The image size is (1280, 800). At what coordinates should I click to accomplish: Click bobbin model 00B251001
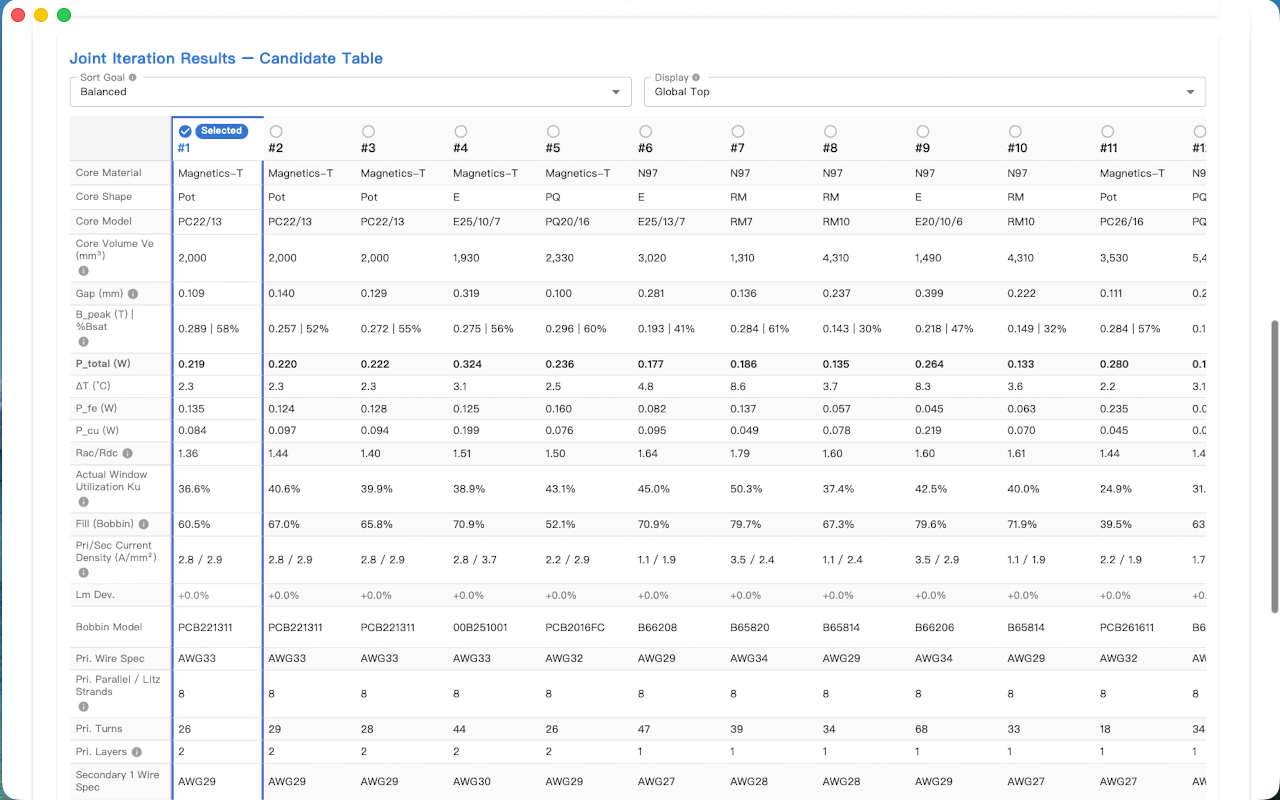(x=480, y=627)
